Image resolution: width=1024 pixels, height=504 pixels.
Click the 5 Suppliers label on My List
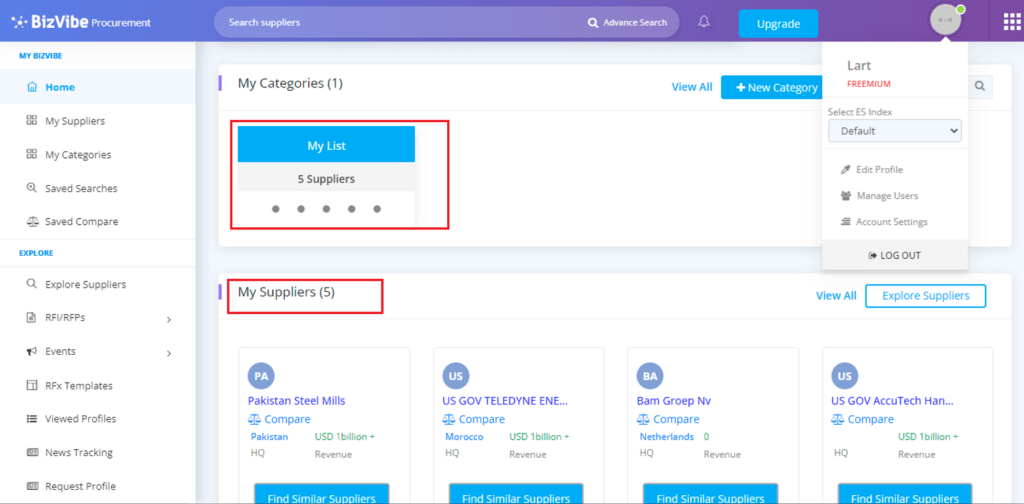click(x=327, y=178)
